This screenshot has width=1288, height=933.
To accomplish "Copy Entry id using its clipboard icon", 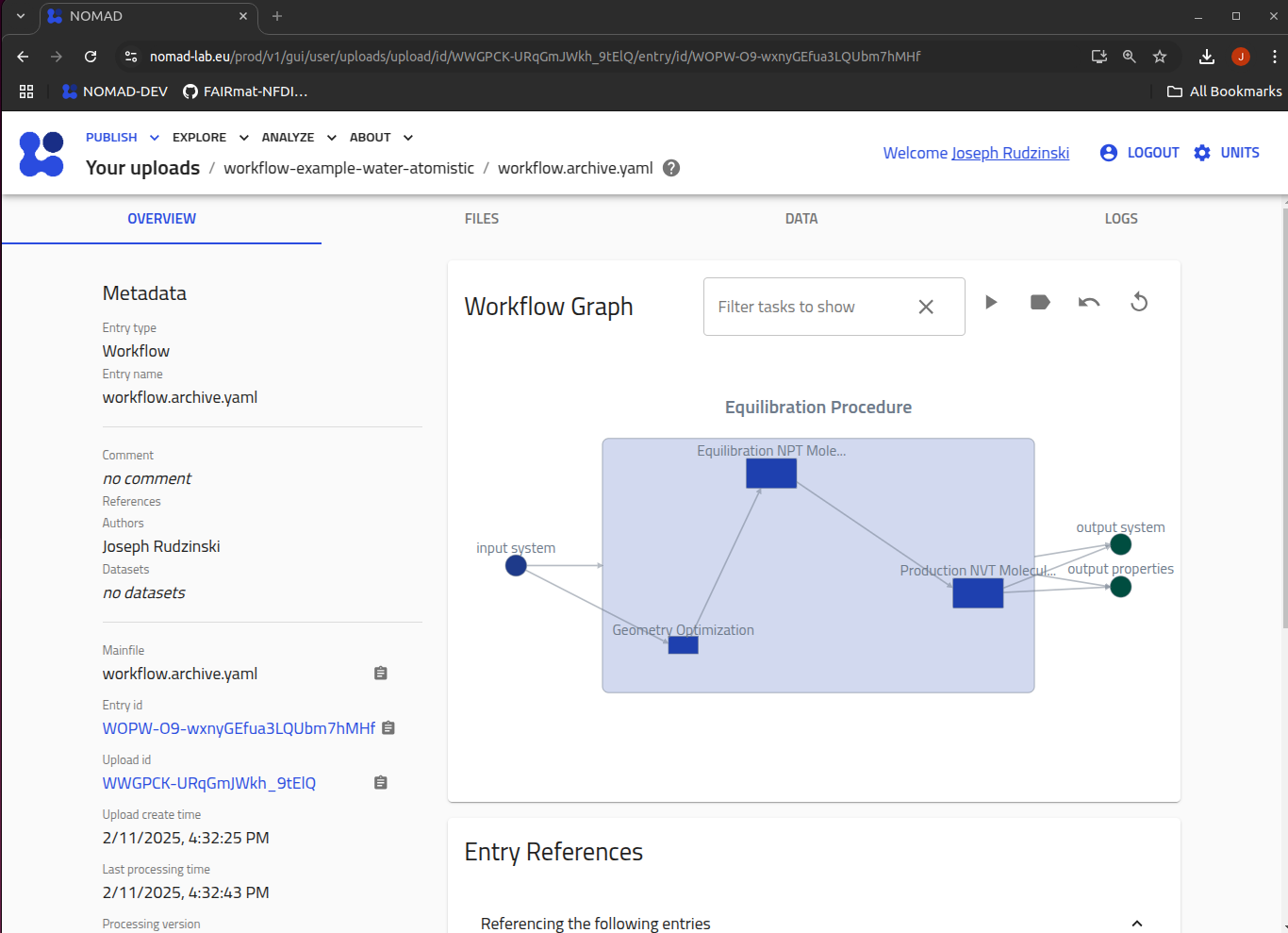I will pos(388,727).
